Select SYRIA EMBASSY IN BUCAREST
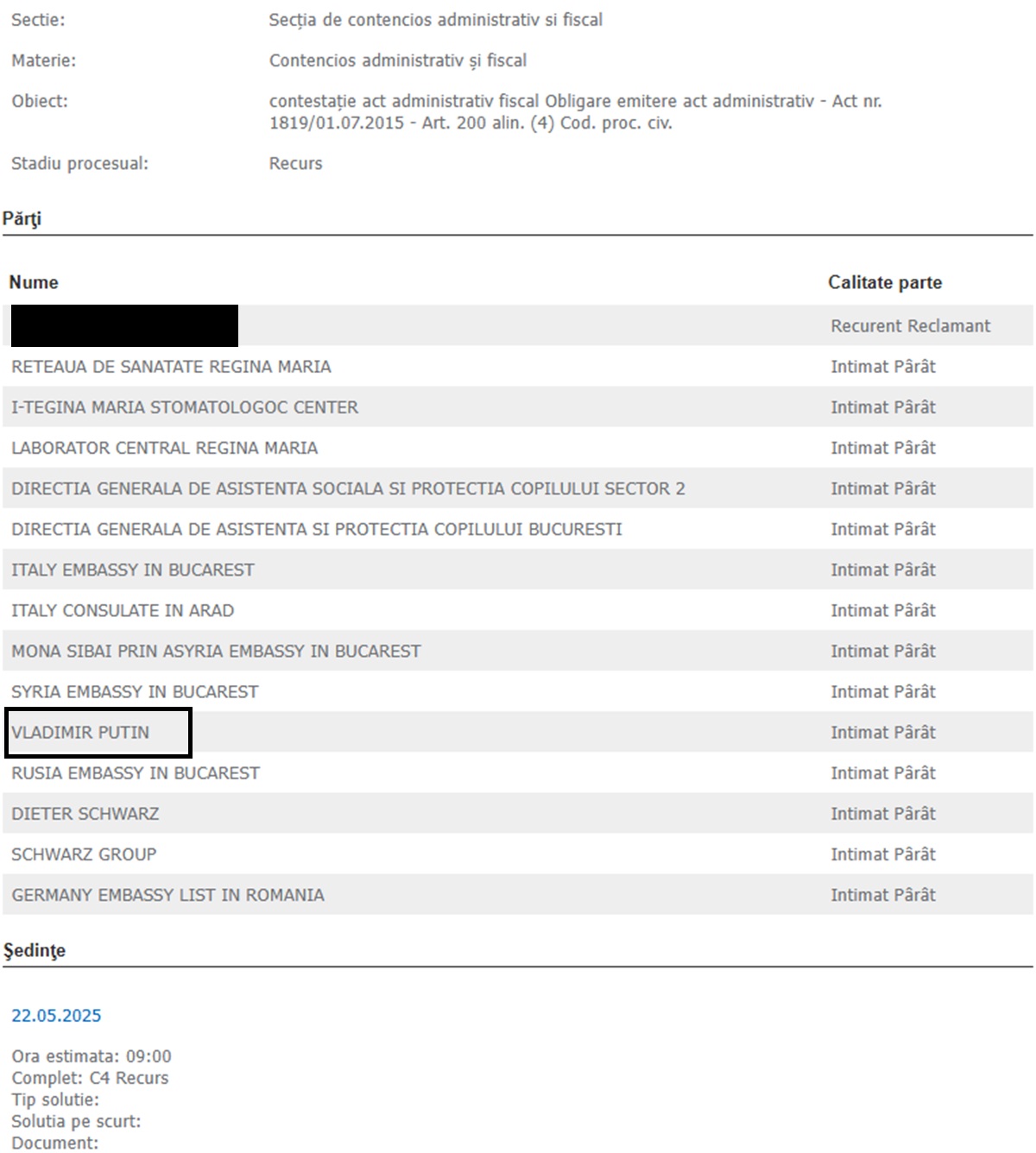Screen dimensions: 1036x1153 pyautogui.click(x=135, y=691)
